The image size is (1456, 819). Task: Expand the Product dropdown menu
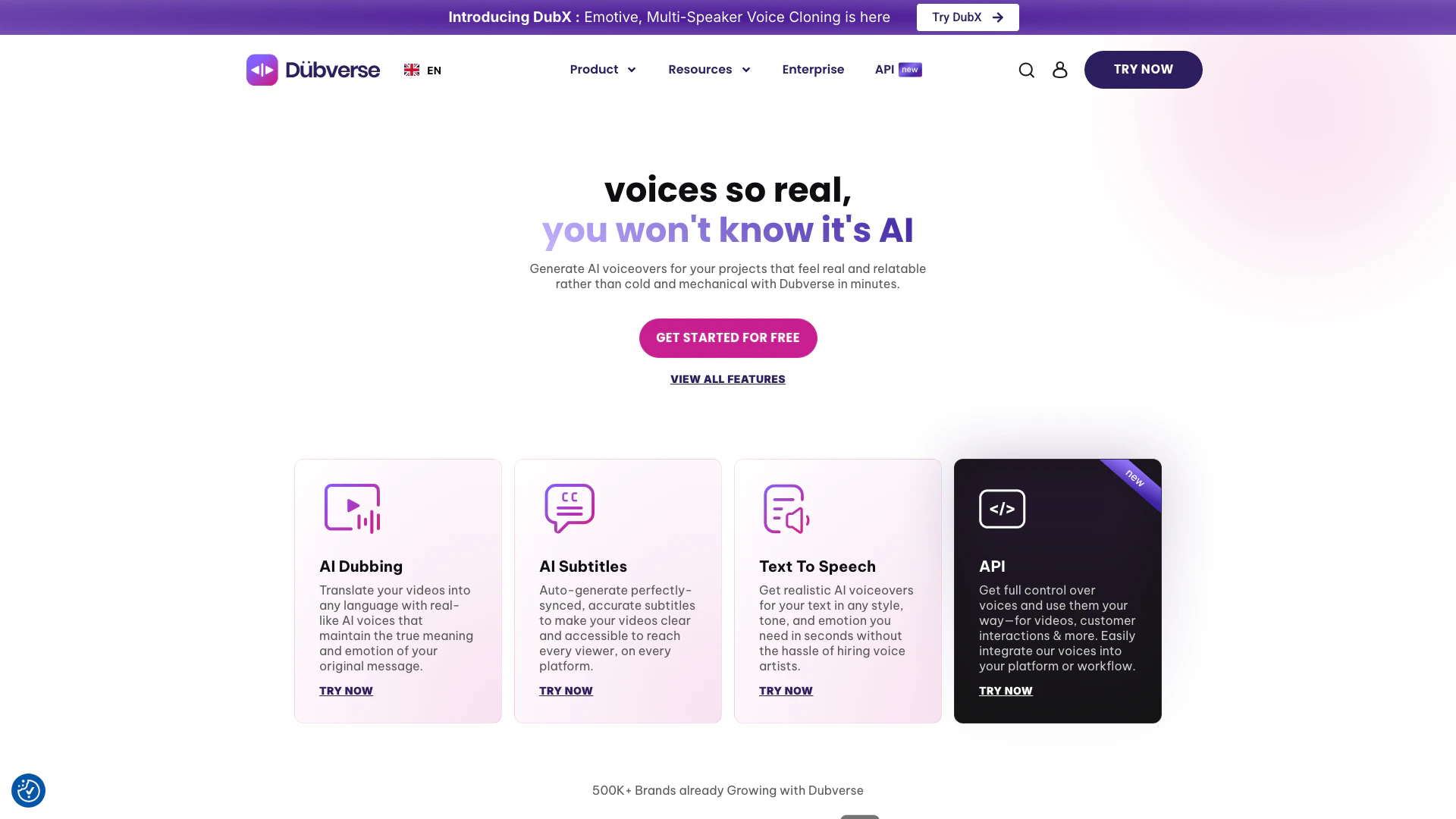click(603, 70)
